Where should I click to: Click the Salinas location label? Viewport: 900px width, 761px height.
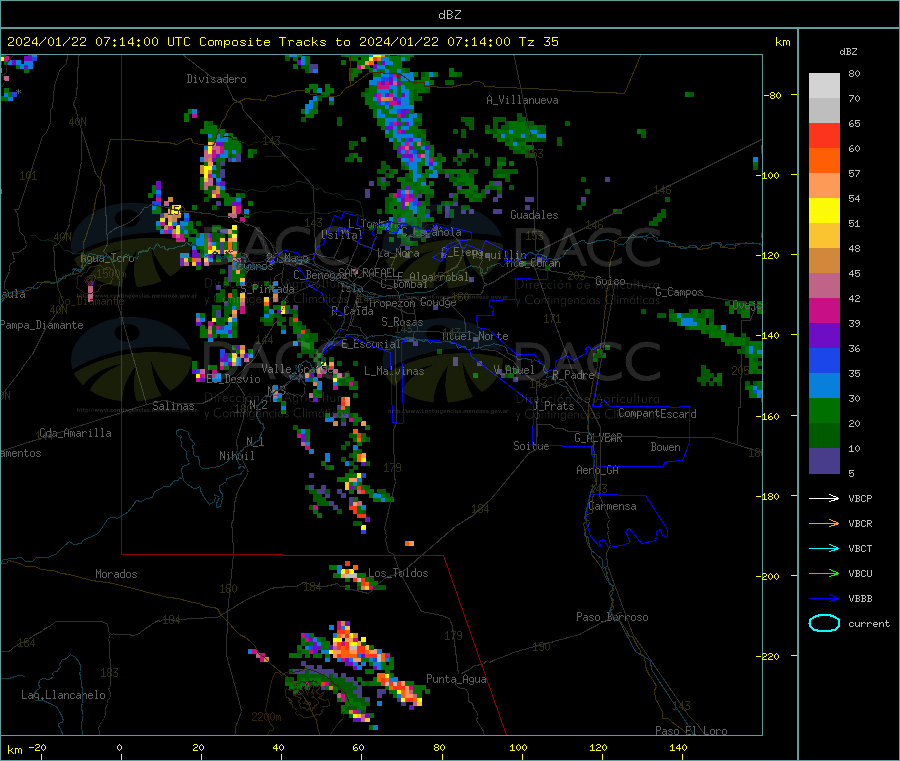coord(173,406)
